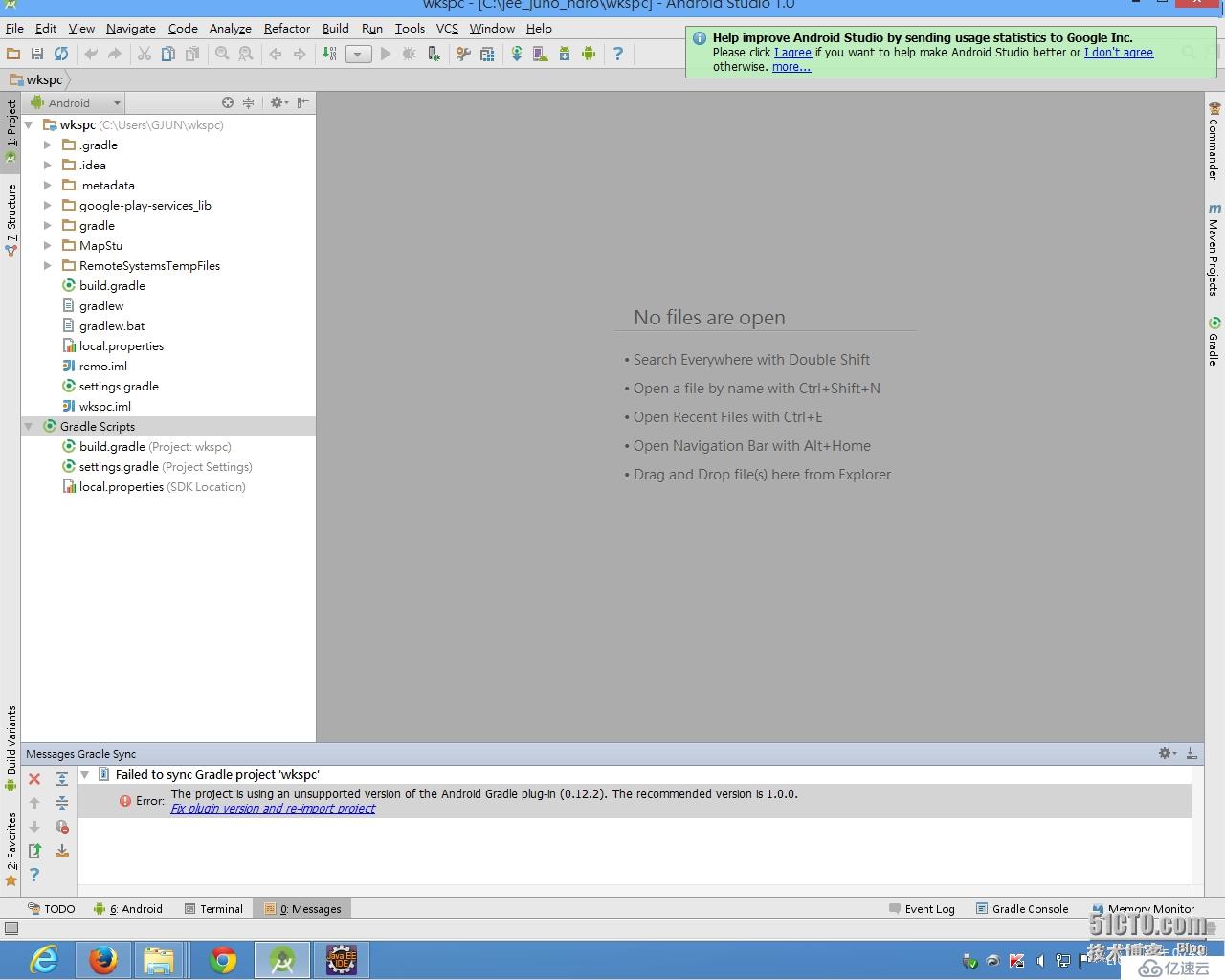
Task: Click the Messages panel help question mark
Action: coord(34,875)
